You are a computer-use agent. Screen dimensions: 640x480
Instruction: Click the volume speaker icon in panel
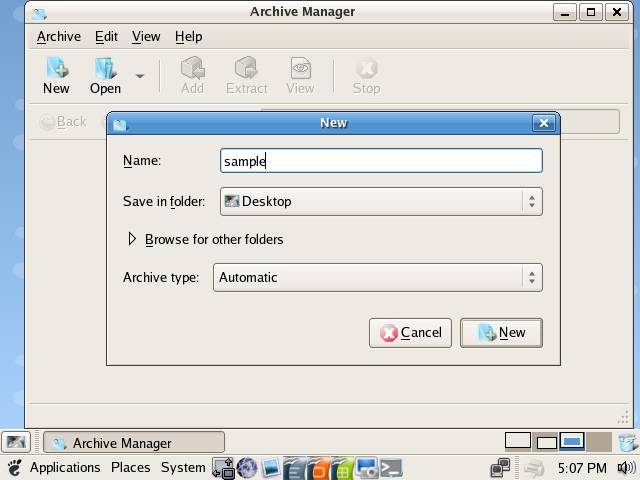[626, 467]
